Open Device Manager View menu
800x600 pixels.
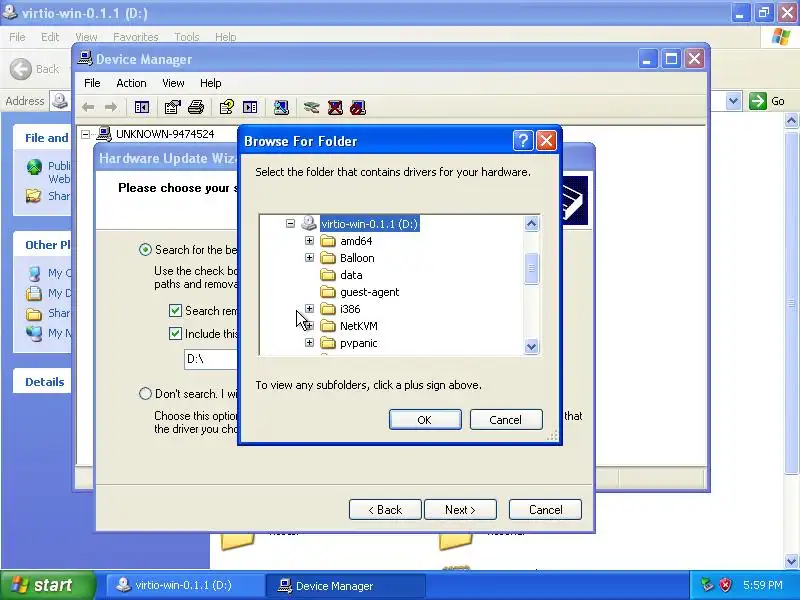click(x=173, y=83)
